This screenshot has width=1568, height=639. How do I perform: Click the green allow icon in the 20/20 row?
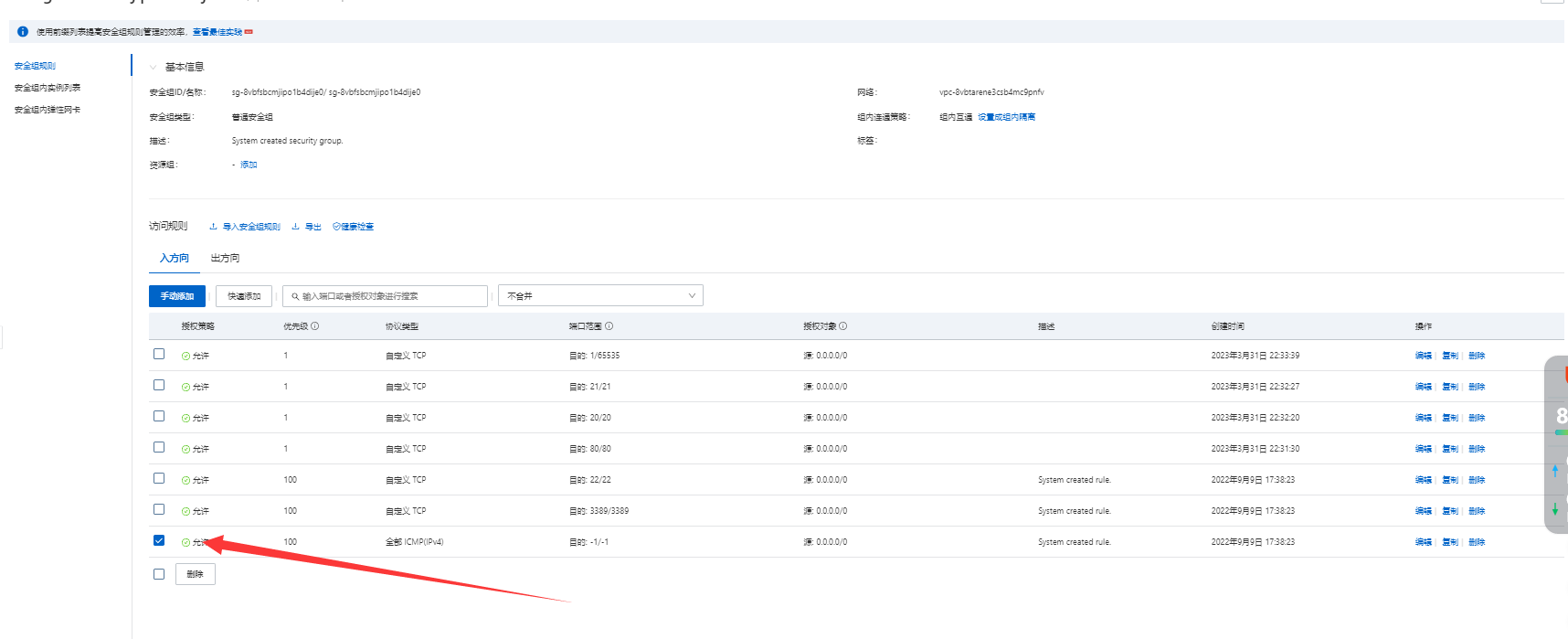185,418
